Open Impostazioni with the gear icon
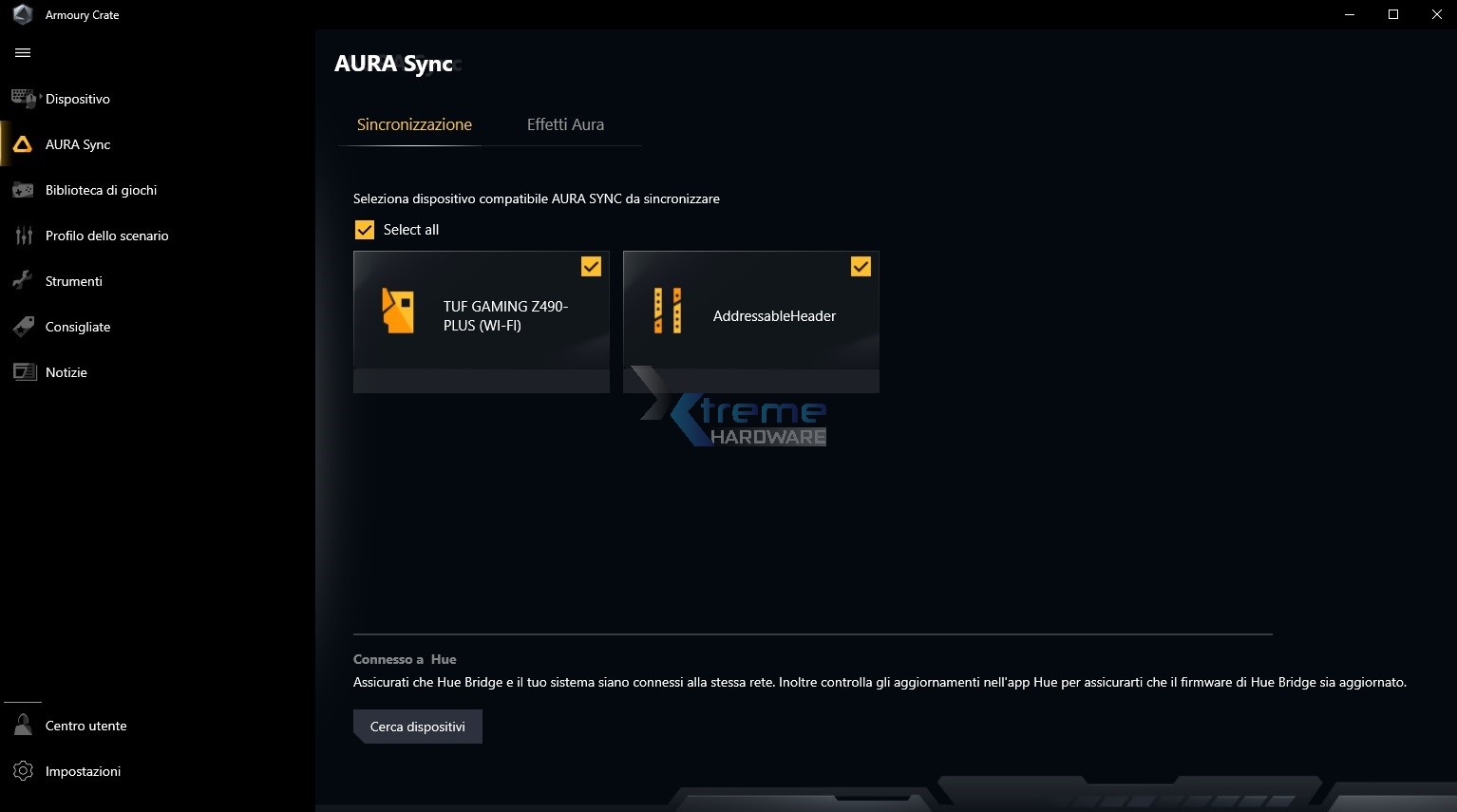Image resolution: width=1457 pixels, height=812 pixels. pyautogui.click(x=23, y=770)
